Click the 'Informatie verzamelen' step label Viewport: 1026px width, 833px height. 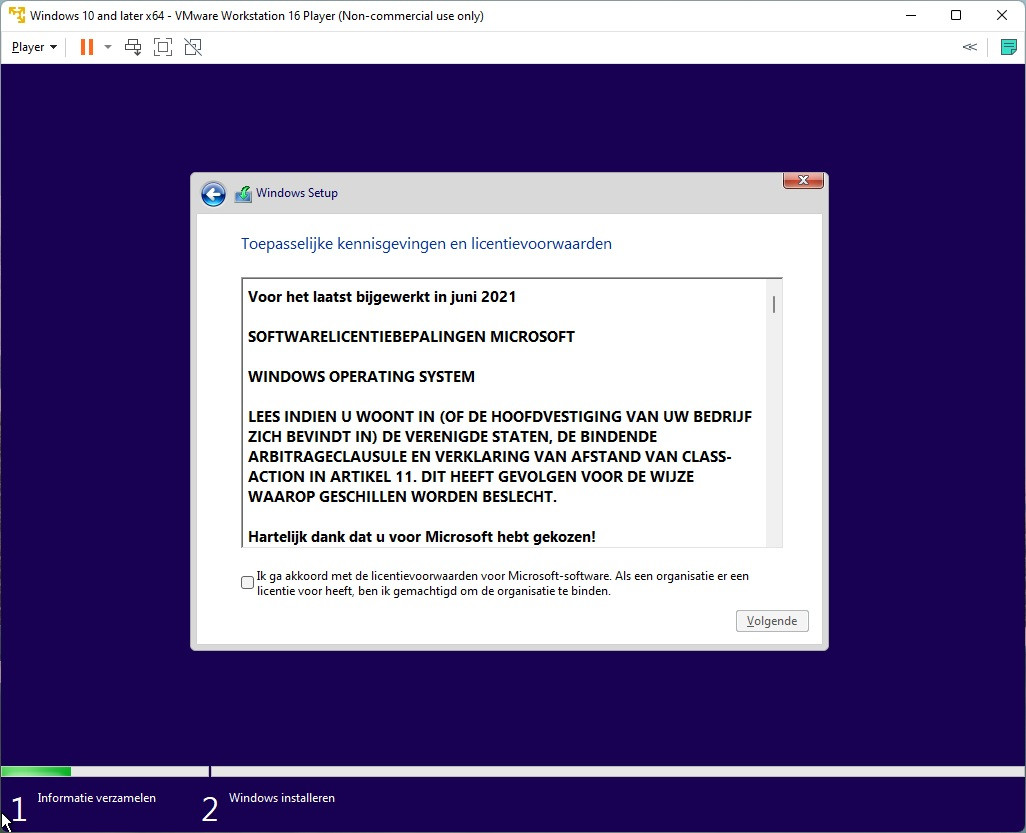[97, 798]
